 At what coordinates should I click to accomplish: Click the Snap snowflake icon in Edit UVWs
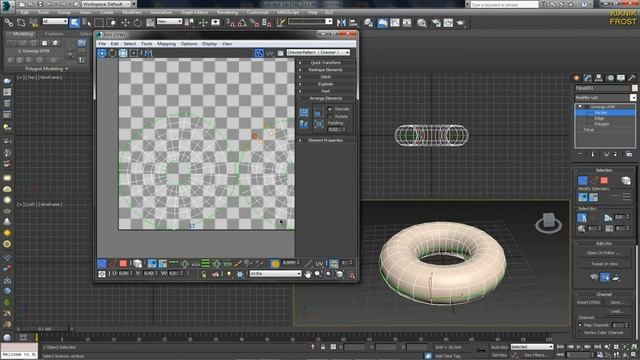pos(240,274)
